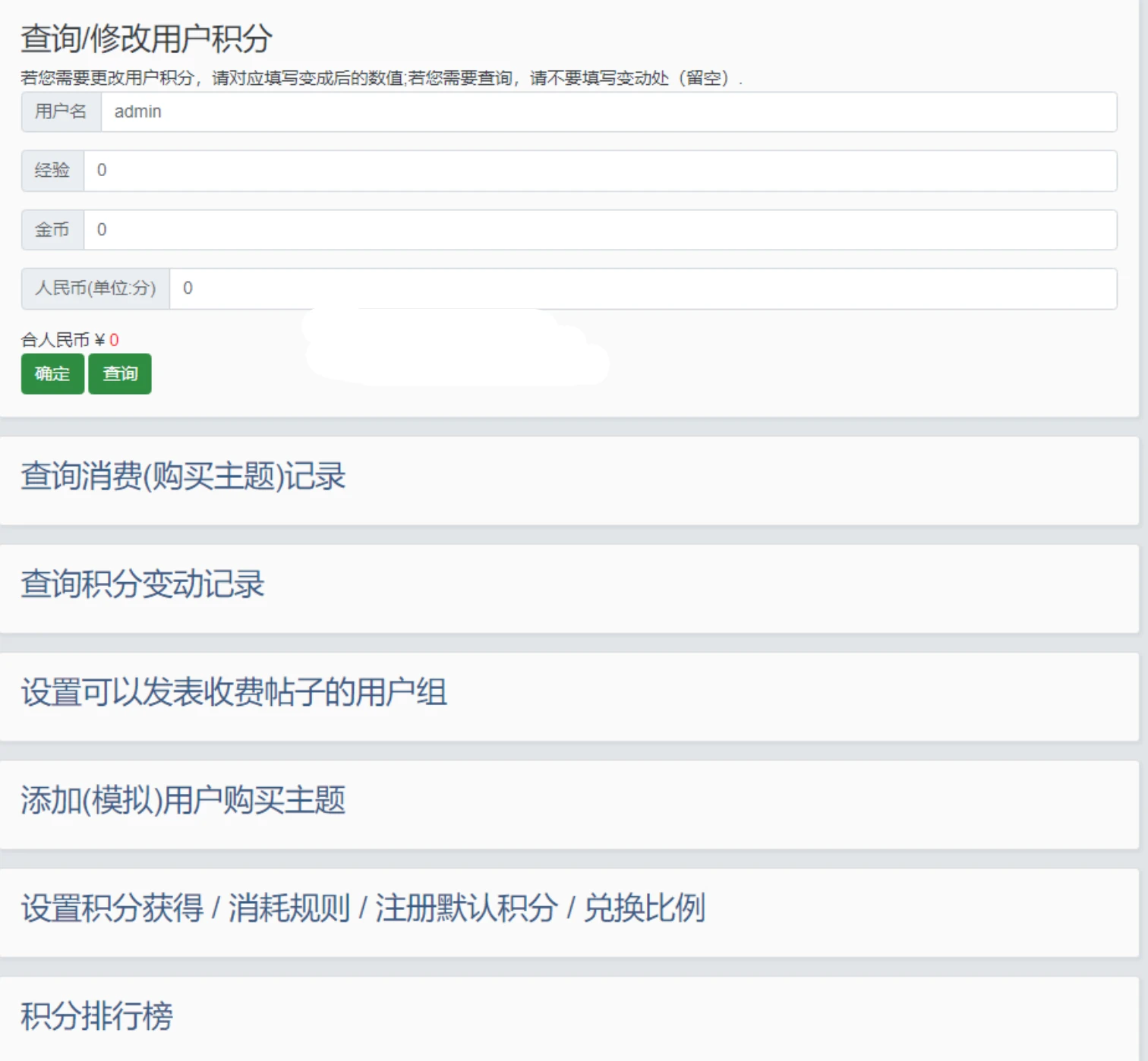Image resolution: width=1148 pixels, height=1061 pixels.
Task: Click the green 确定 confirm button
Action: [52, 373]
